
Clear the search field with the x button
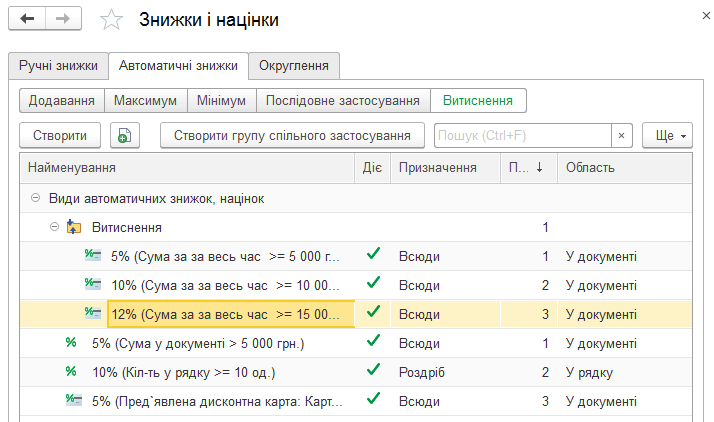click(622, 136)
